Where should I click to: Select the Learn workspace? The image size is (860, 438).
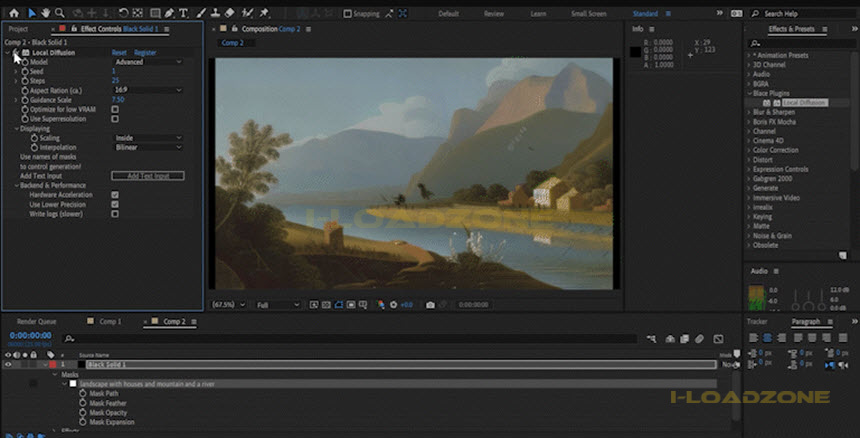pos(538,14)
